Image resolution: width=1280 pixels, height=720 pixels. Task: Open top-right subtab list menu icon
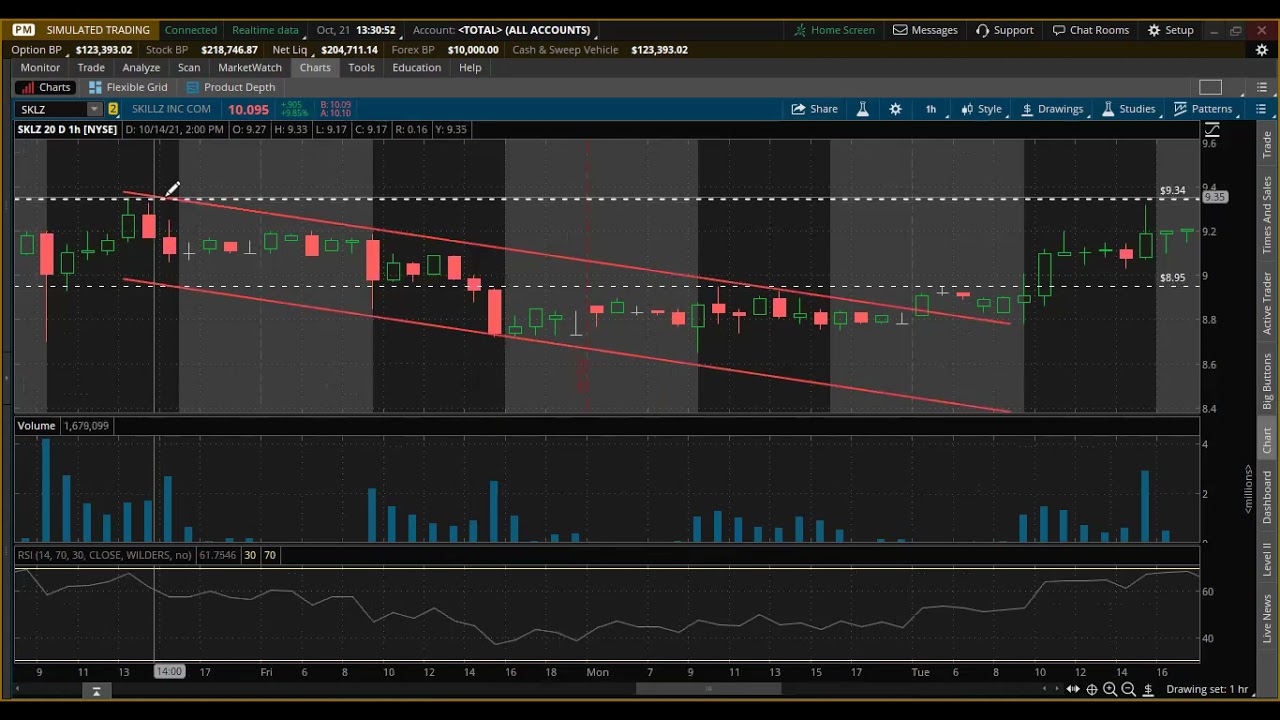(x=1261, y=87)
